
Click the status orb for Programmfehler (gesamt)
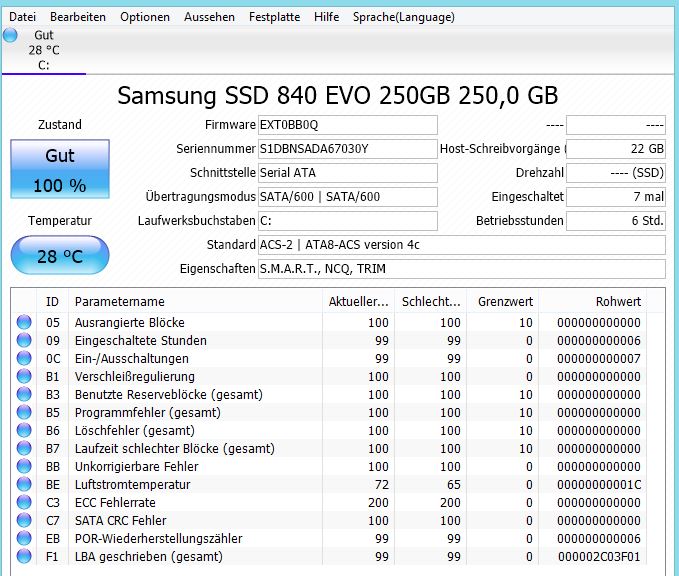pyautogui.click(x=24, y=412)
